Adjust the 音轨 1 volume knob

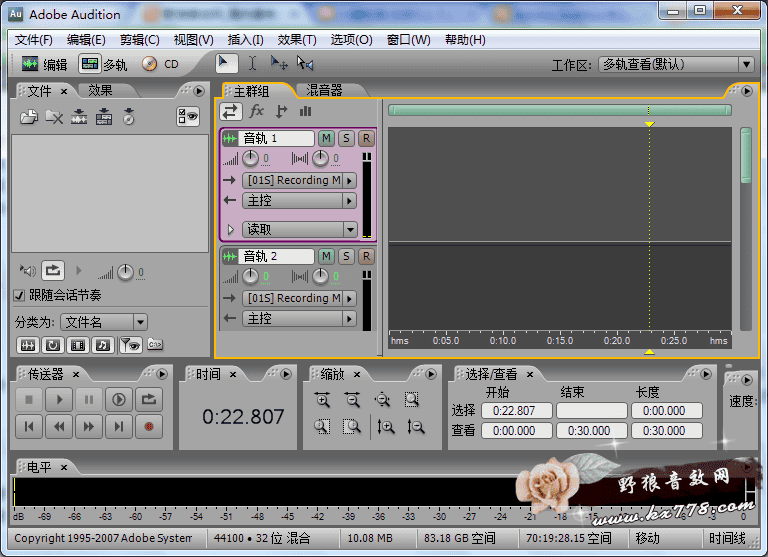click(250, 159)
